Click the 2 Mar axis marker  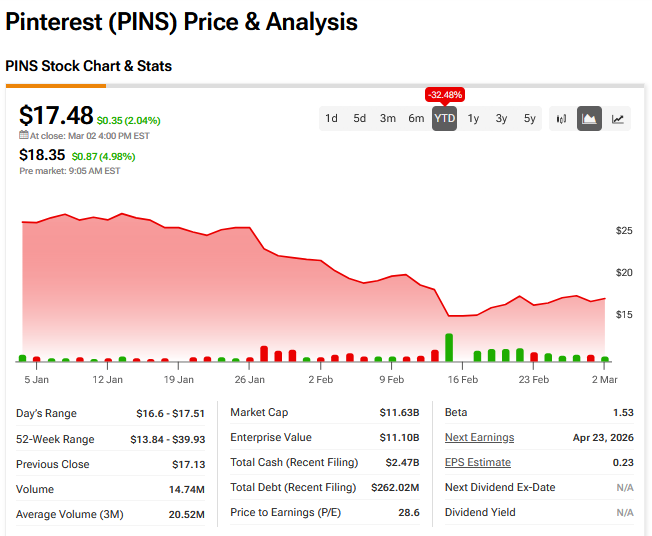[605, 379]
